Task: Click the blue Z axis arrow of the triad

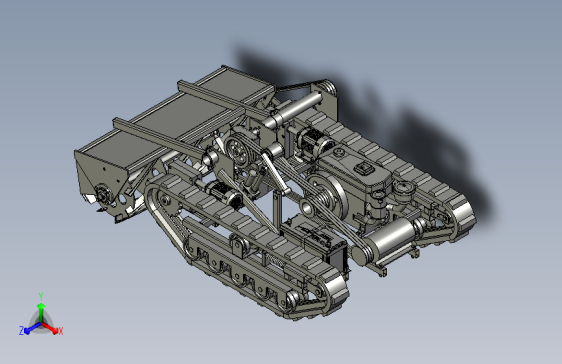Action: 32,328
